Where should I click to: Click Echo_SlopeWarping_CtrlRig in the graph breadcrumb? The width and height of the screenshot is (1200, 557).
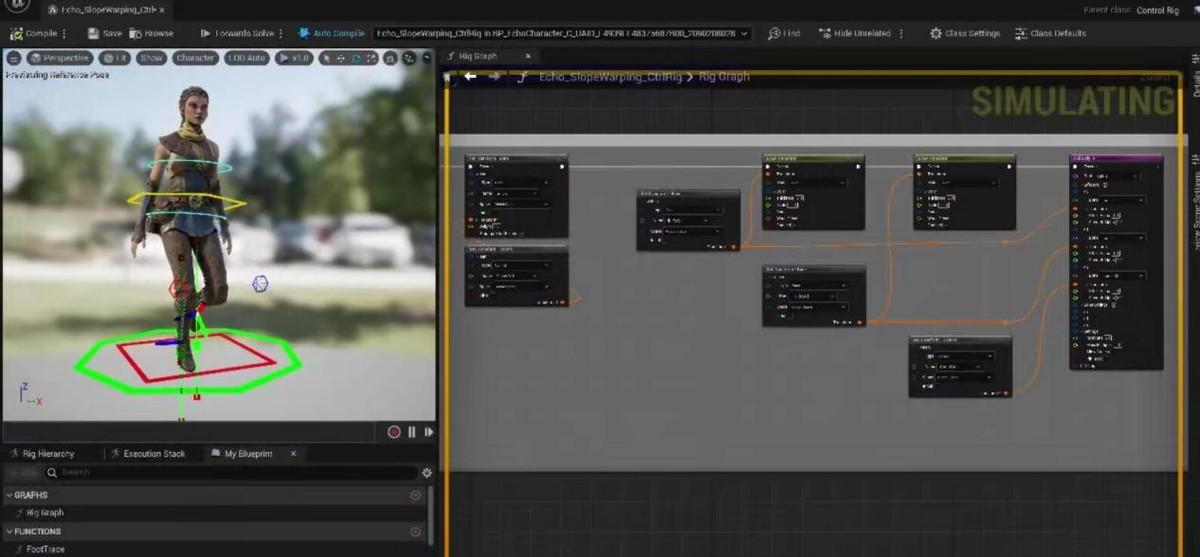(x=609, y=76)
